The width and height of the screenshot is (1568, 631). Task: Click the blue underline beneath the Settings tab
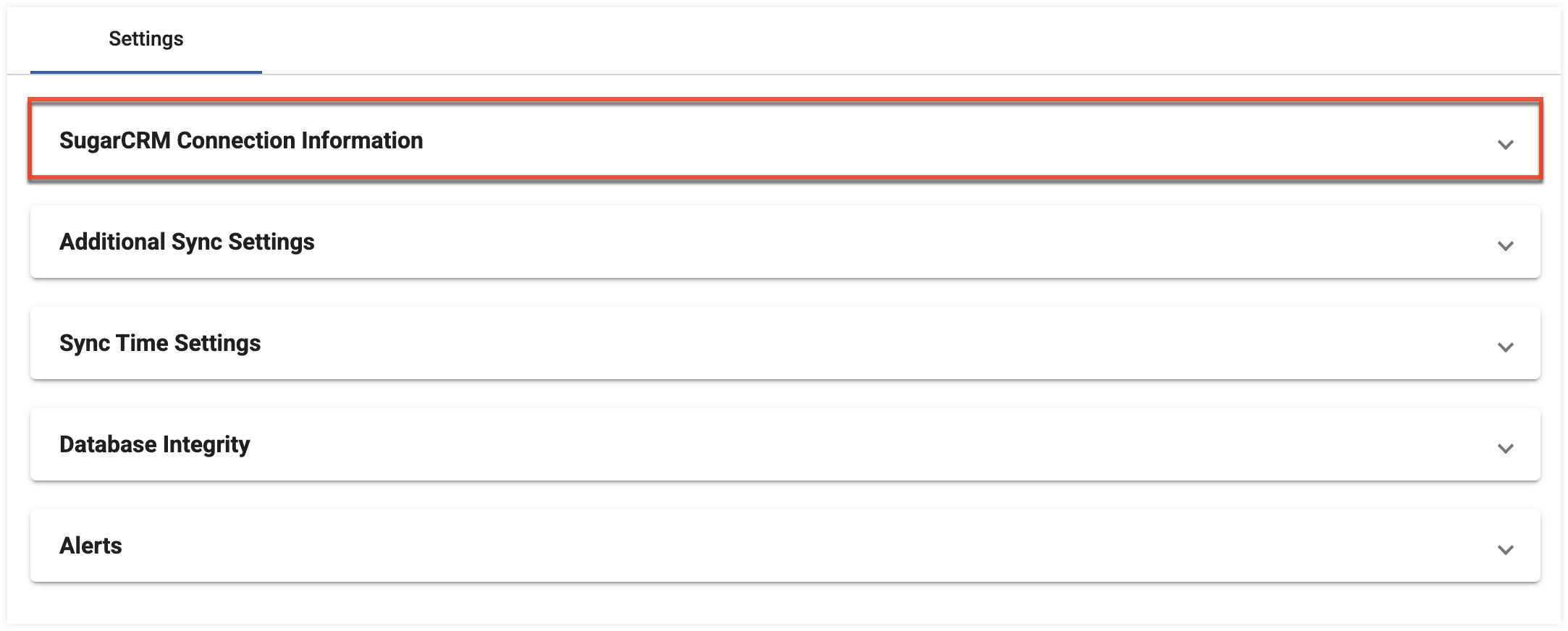[x=146, y=72]
